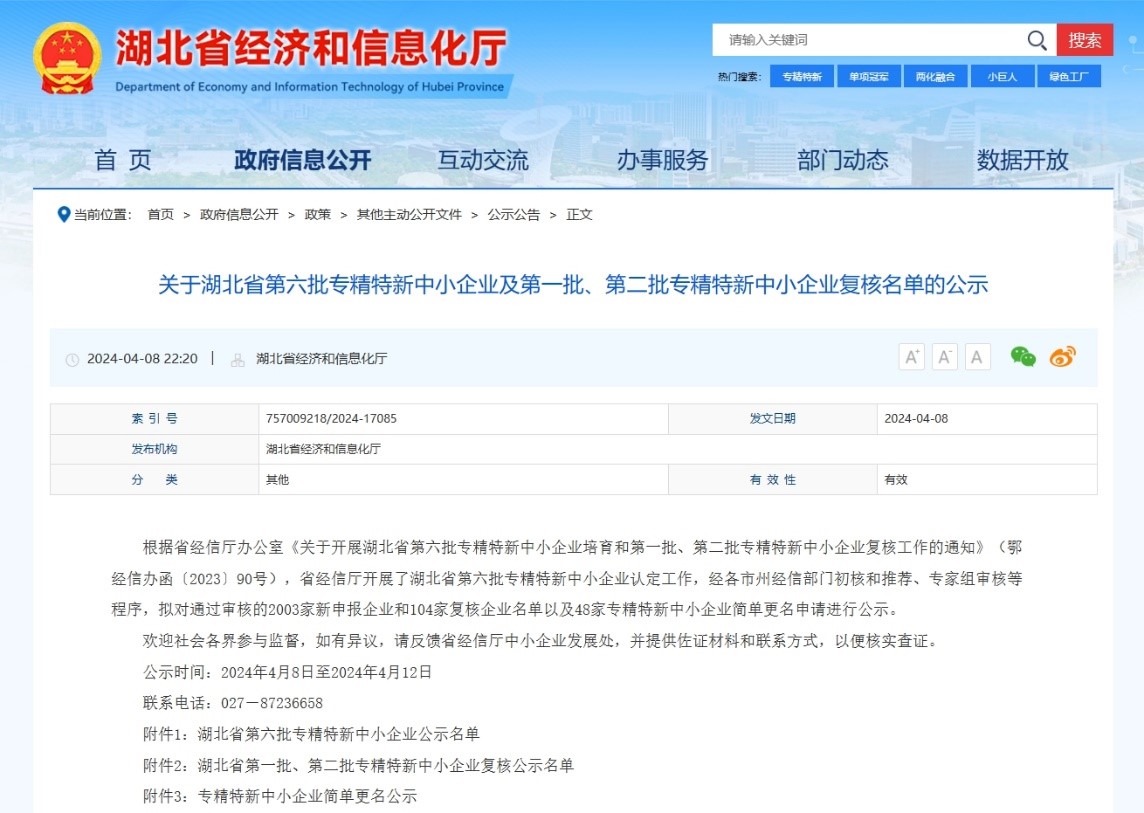Share the article via WeChat icon
Image resolution: width=1144 pixels, height=813 pixels.
1023,357
